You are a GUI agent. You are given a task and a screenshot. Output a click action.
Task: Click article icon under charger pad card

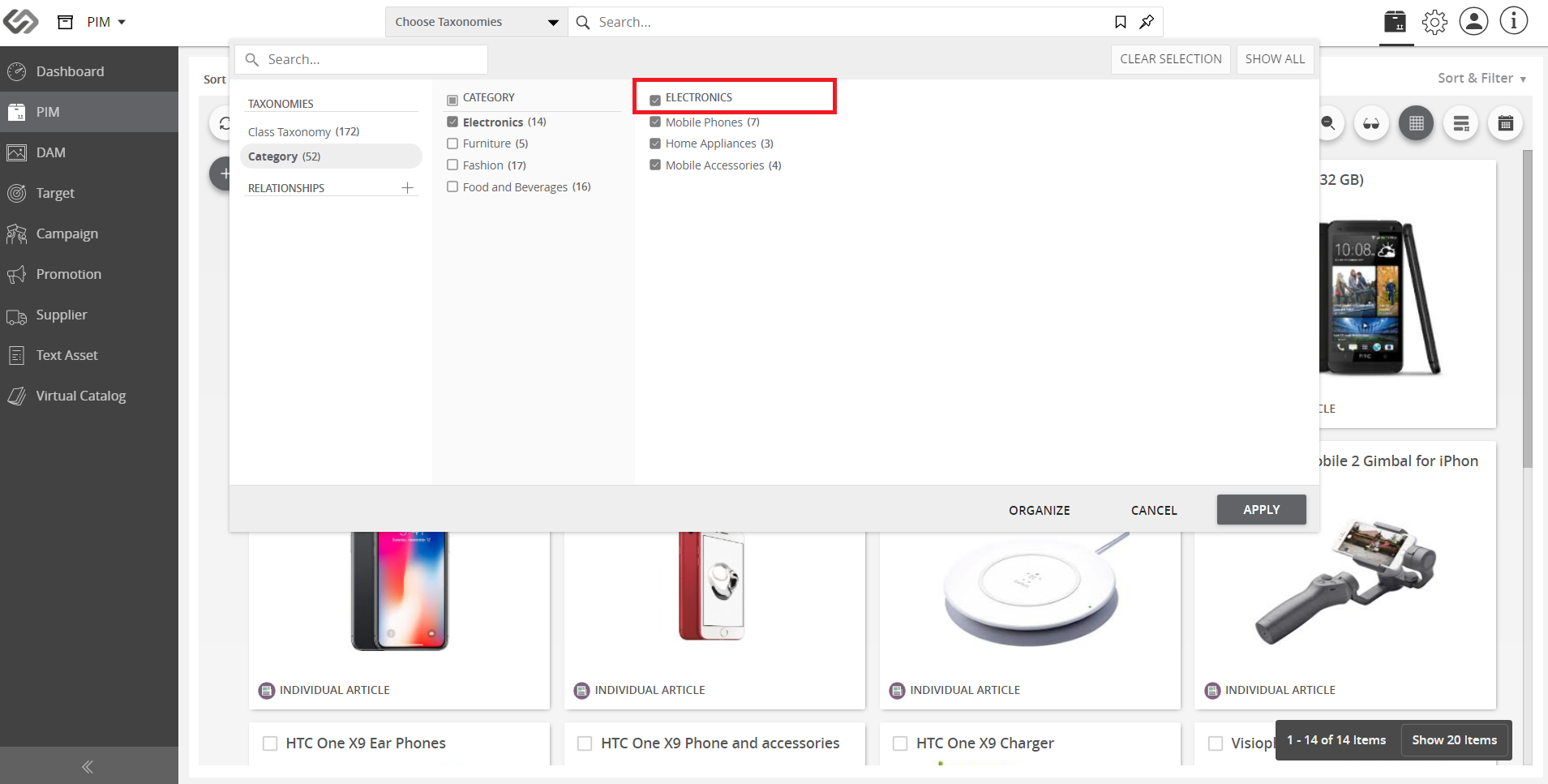[897, 691]
